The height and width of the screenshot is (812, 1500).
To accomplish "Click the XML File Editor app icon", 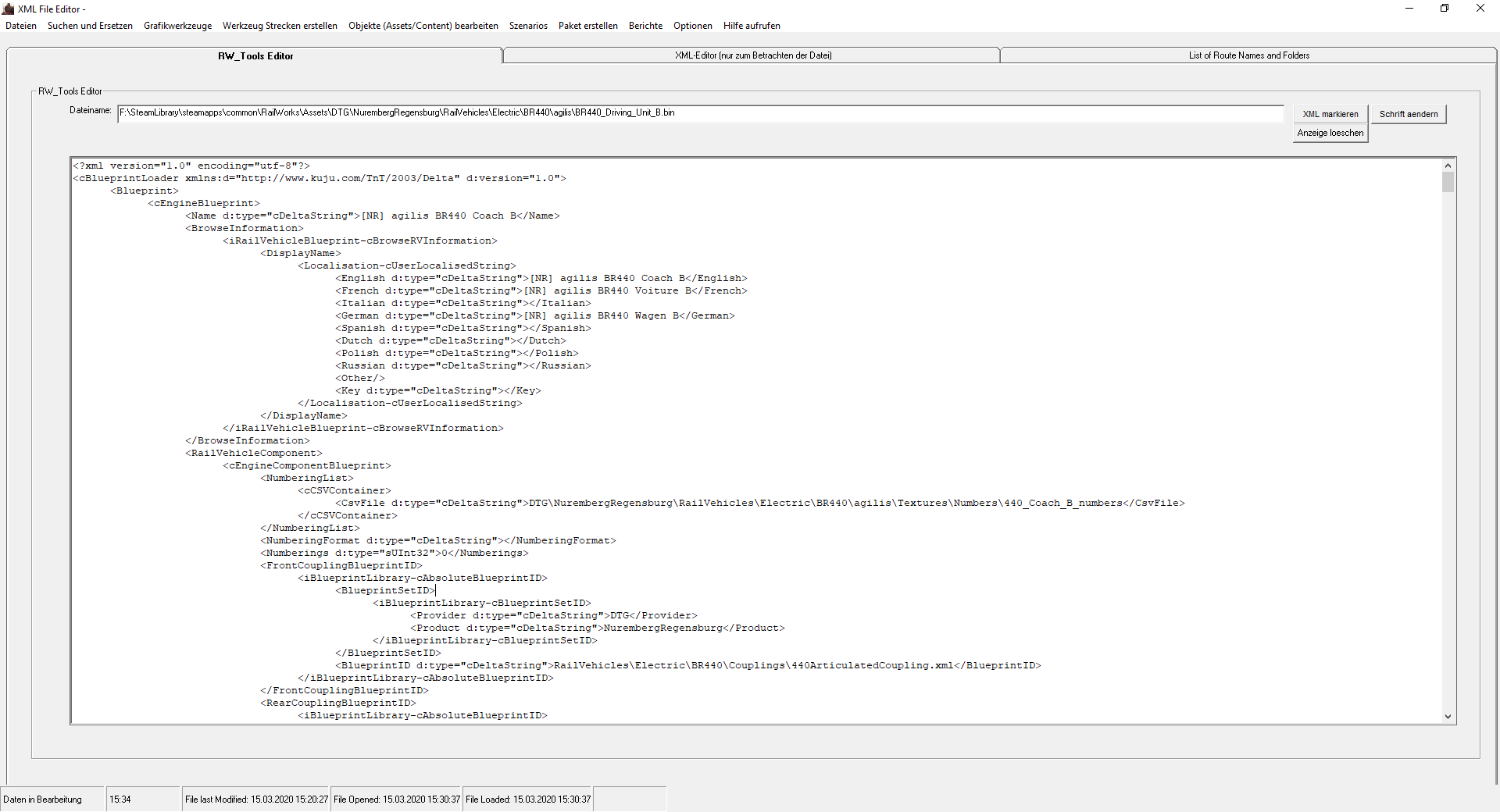I will pyautogui.click(x=9, y=9).
